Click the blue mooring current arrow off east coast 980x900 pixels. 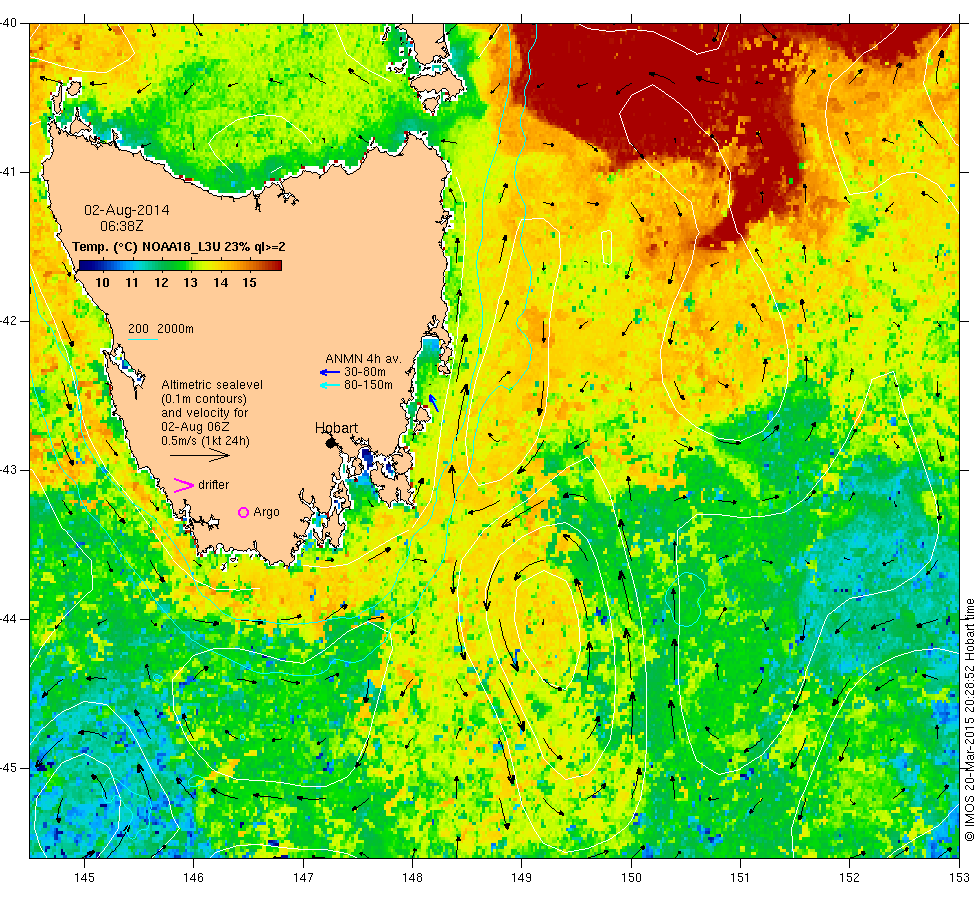(433, 403)
